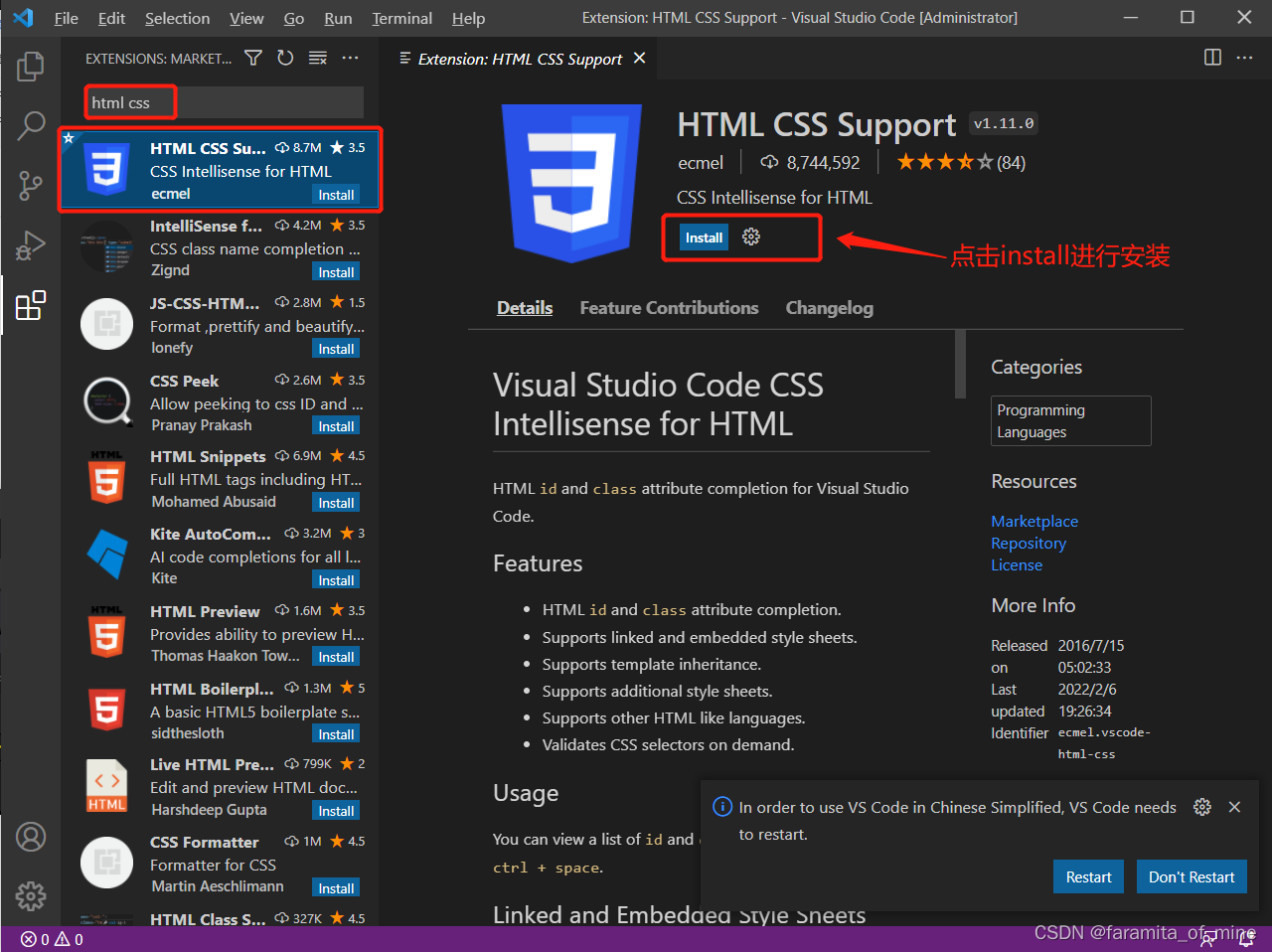1272x952 pixels.
Task: Switch to the Changelog tab
Action: pyautogui.click(x=830, y=308)
